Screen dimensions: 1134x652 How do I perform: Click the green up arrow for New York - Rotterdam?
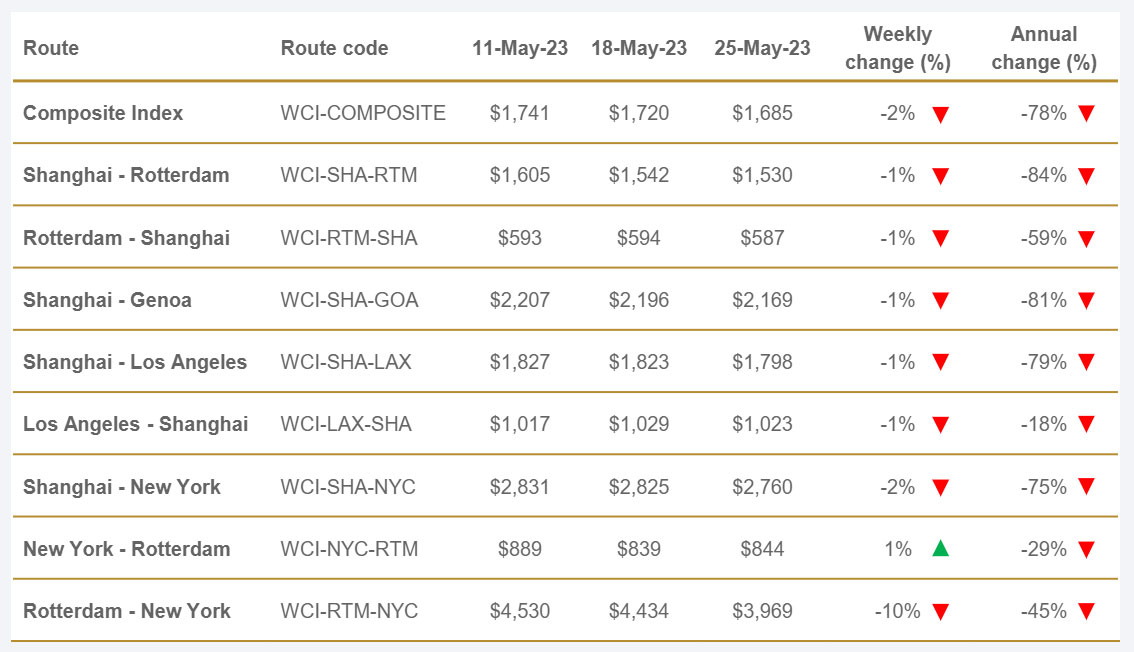coord(939,549)
